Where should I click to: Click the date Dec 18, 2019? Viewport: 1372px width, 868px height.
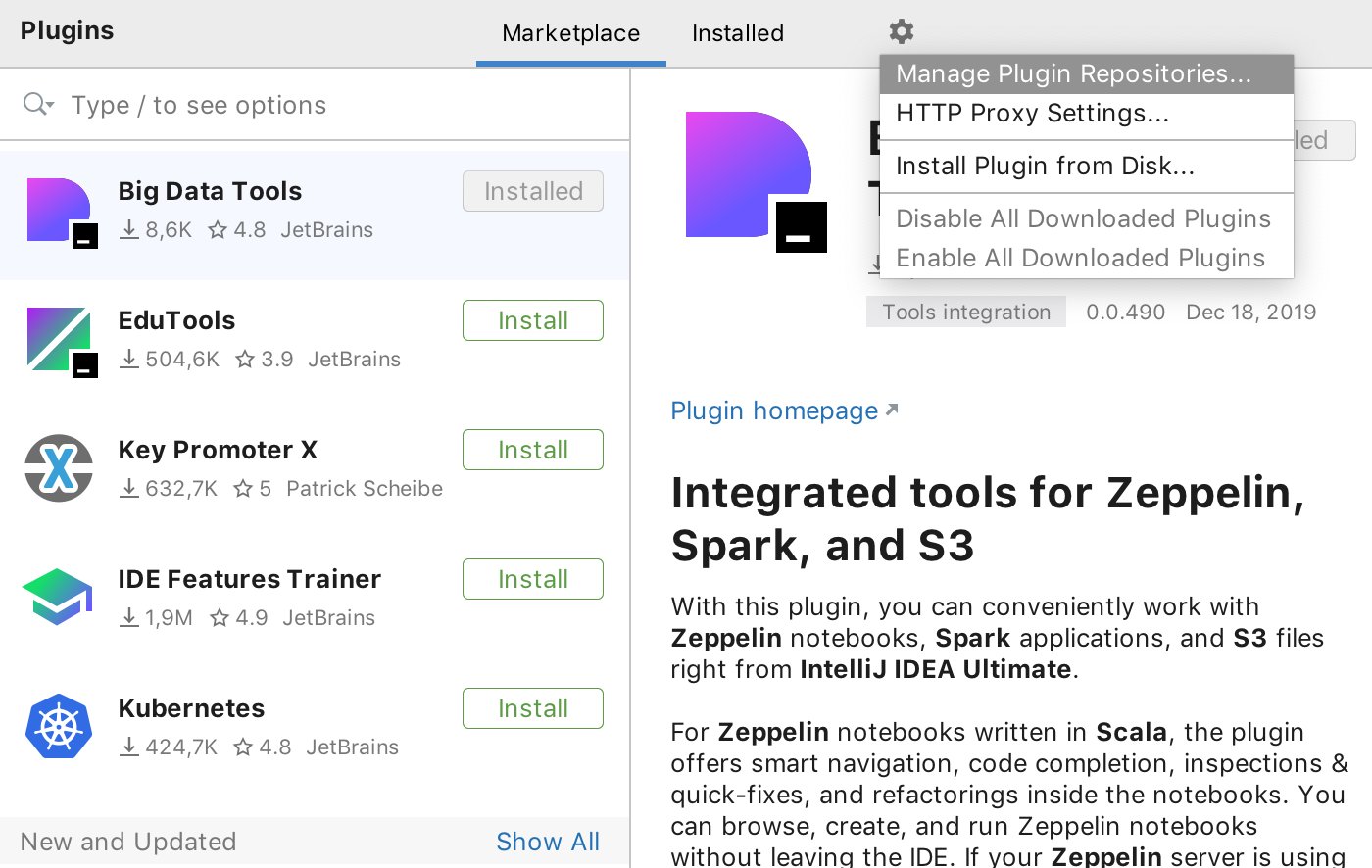(1251, 312)
